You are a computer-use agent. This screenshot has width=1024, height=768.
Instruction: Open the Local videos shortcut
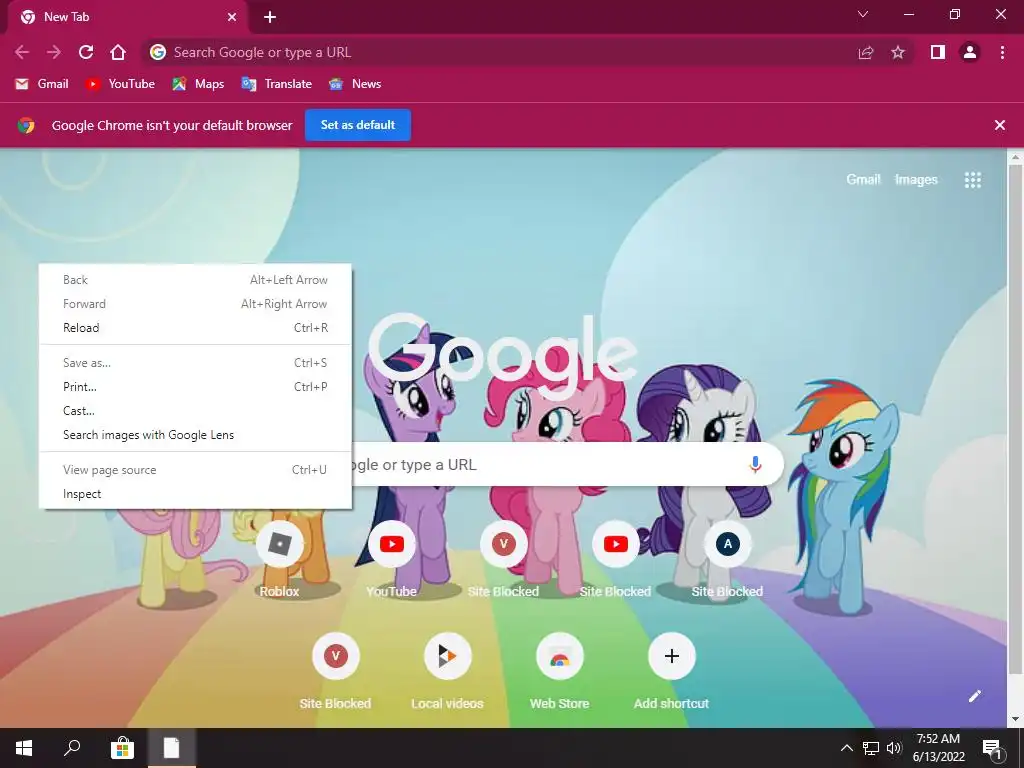447,672
